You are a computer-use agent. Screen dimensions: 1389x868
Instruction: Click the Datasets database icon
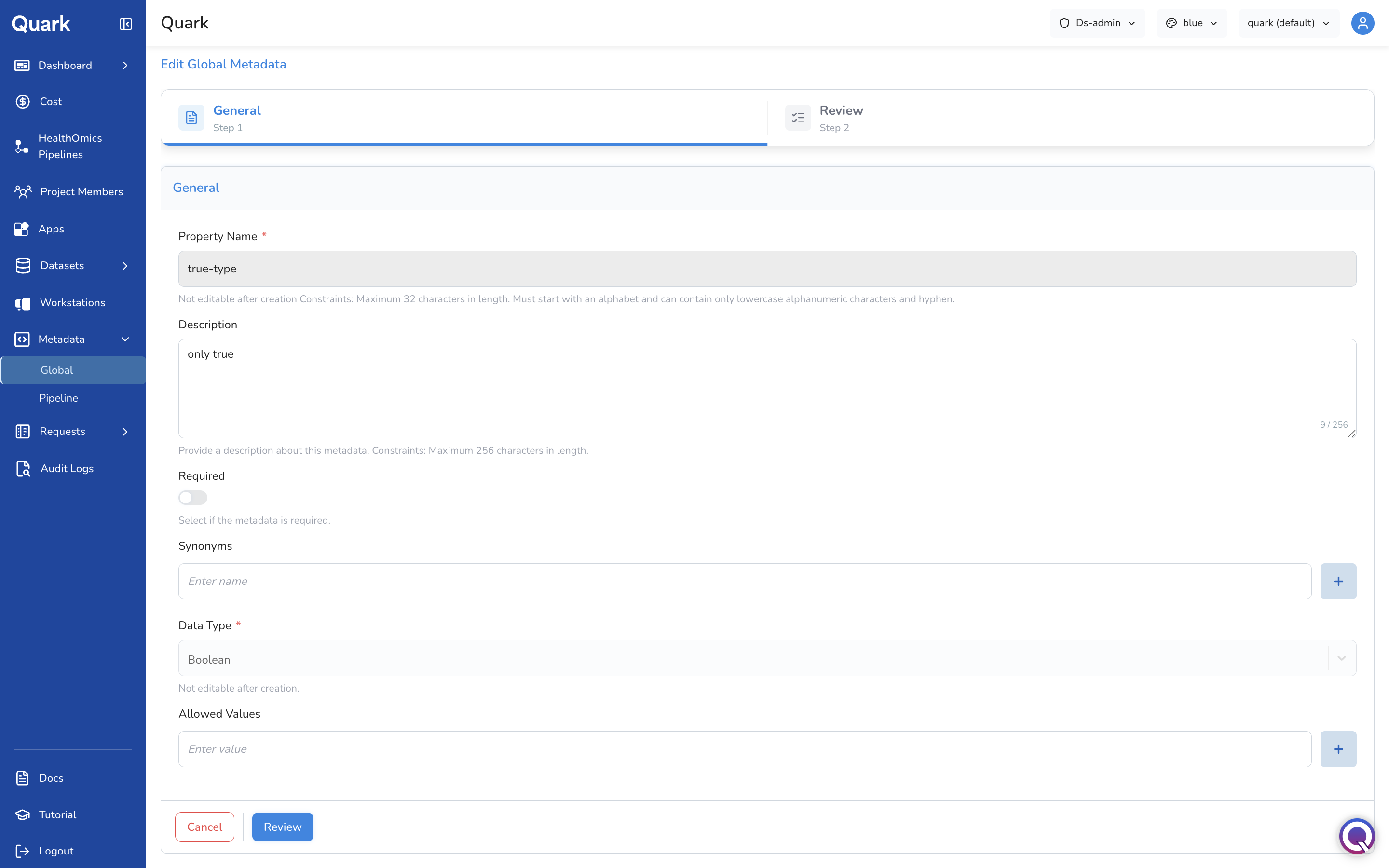[x=23, y=266]
